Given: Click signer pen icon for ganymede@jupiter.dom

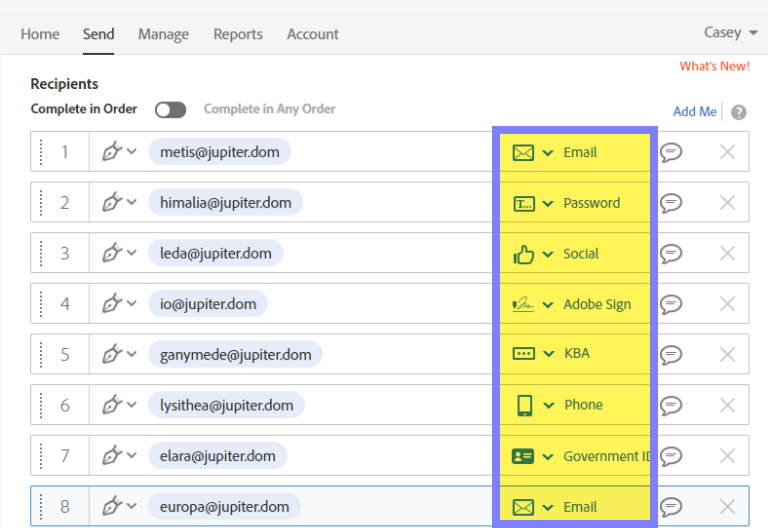Looking at the screenshot, I should 112,354.
